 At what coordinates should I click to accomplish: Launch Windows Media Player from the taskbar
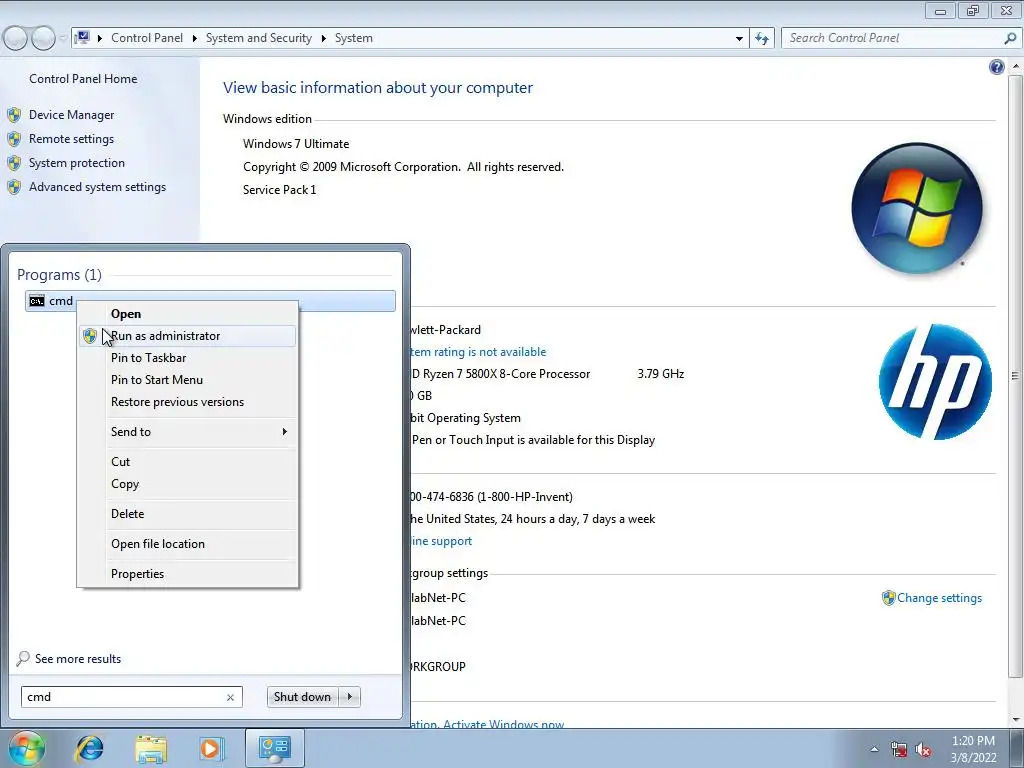211,748
